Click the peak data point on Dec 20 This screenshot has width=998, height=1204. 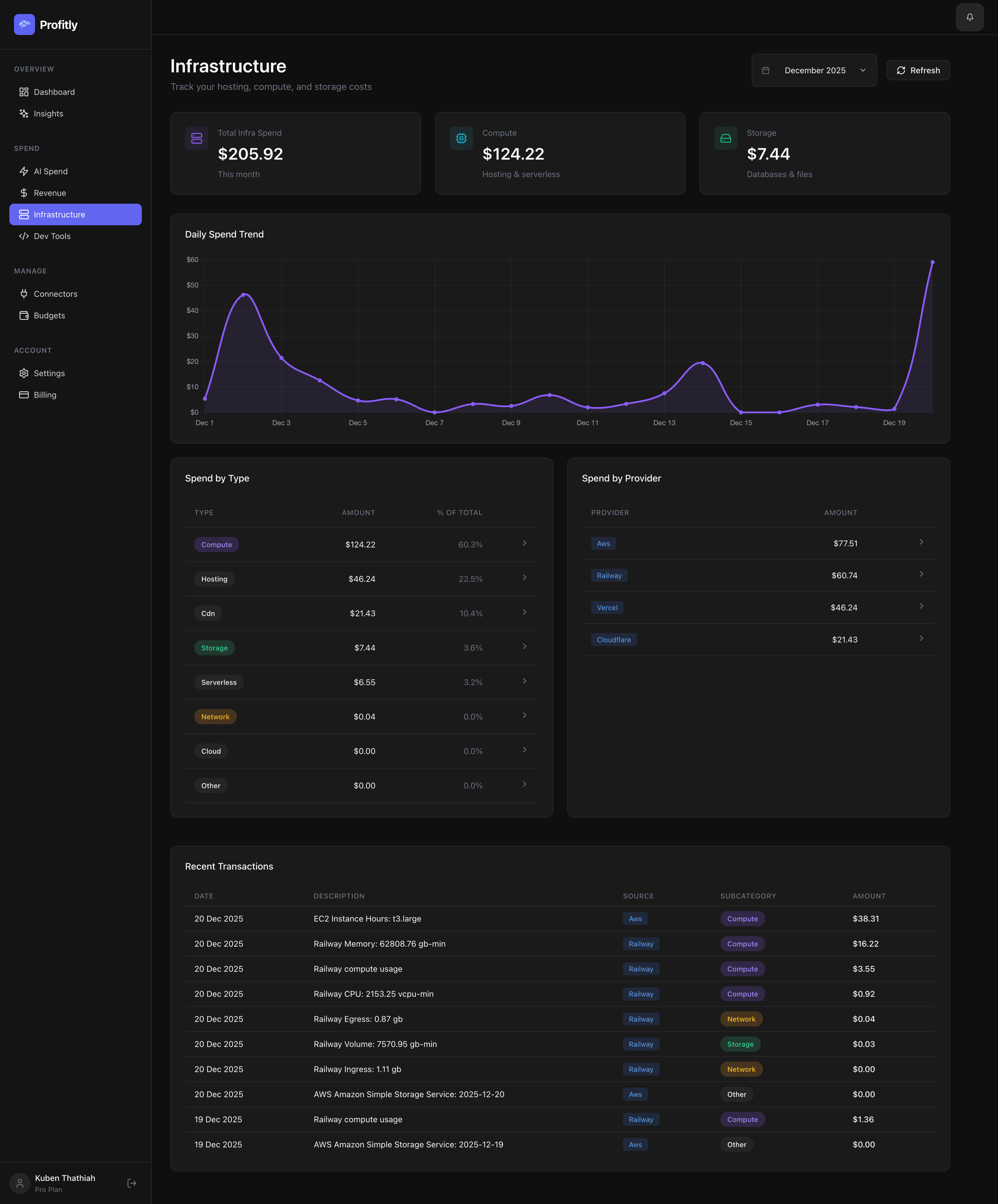pos(932,263)
